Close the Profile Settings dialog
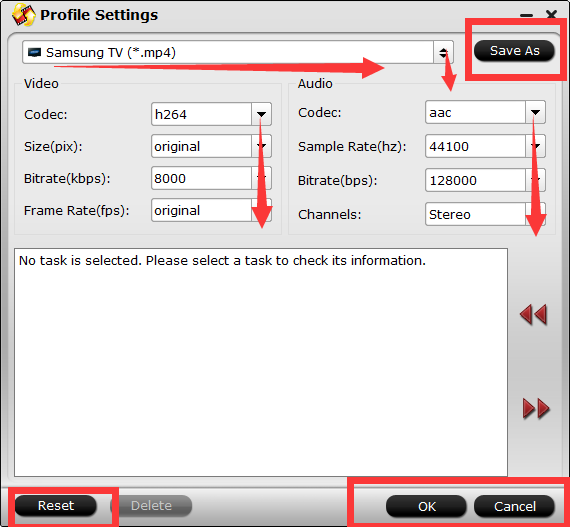The height and width of the screenshot is (527, 570). pos(551,15)
